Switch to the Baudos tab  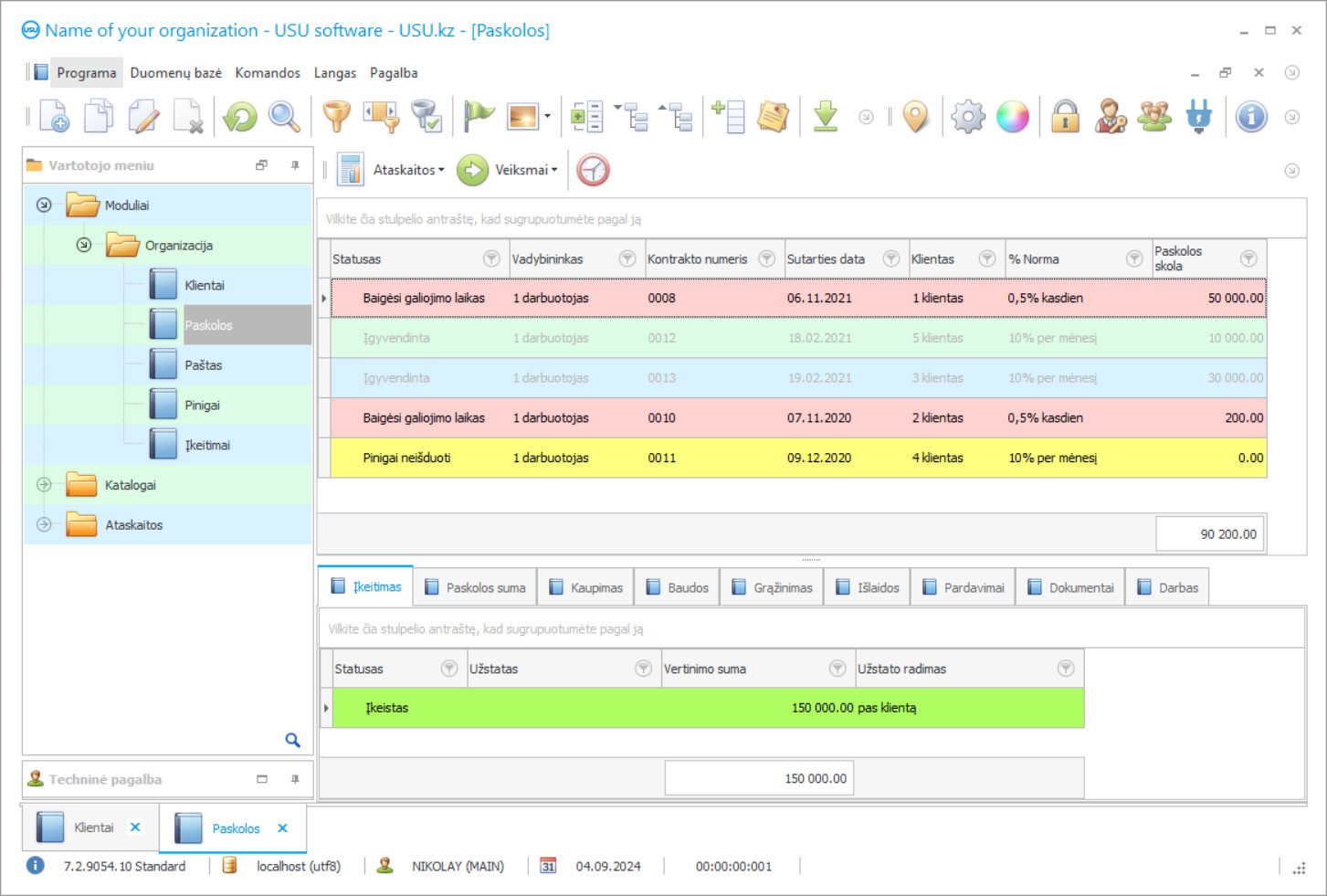click(x=678, y=587)
